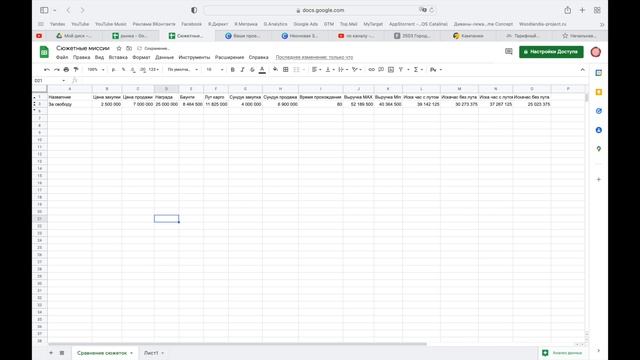
Task: Open the cell borders menu
Action: click(286, 70)
